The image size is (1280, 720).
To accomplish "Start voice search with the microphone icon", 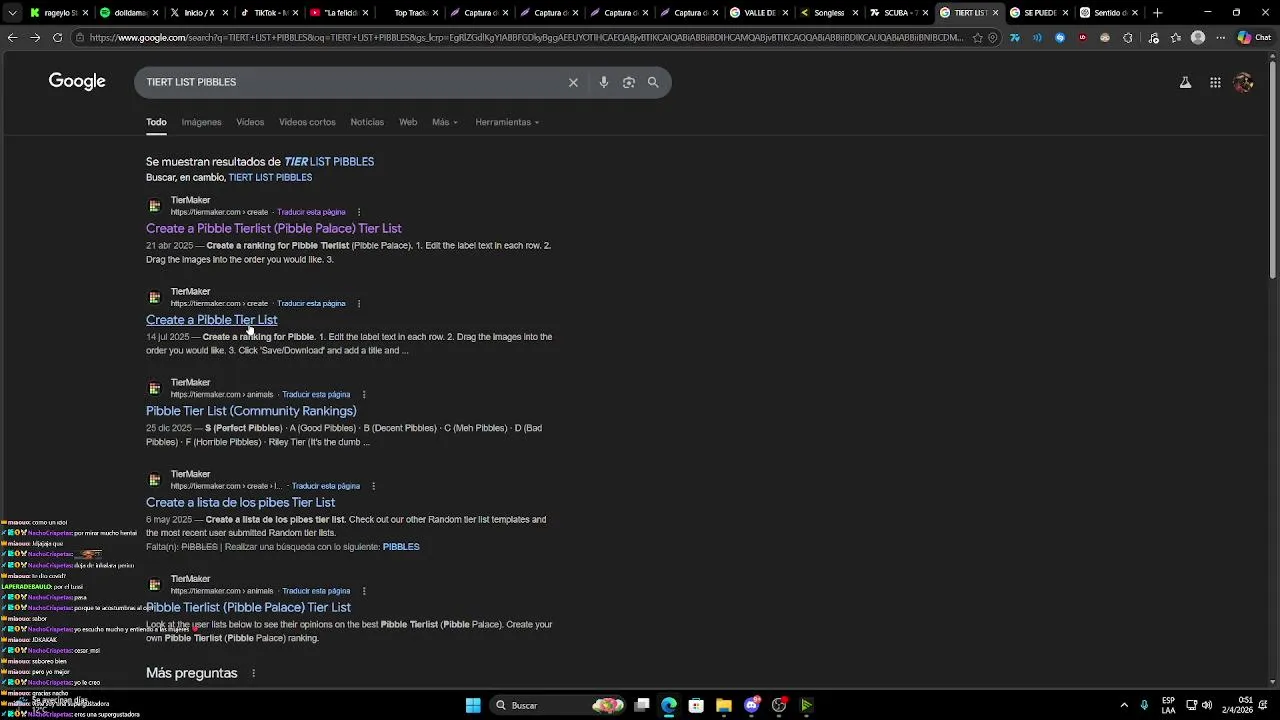I will pos(603,83).
